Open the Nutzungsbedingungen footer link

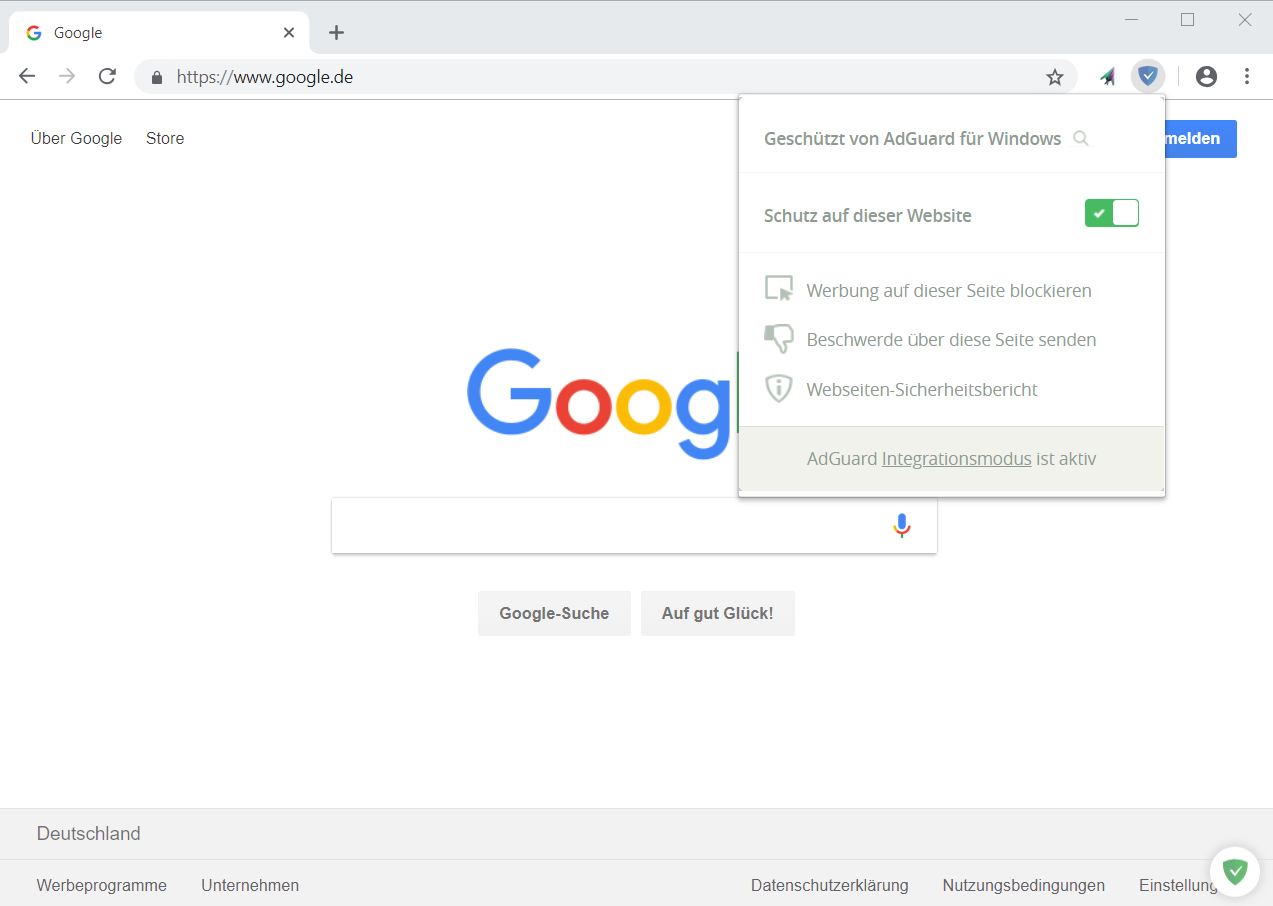(1024, 885)
